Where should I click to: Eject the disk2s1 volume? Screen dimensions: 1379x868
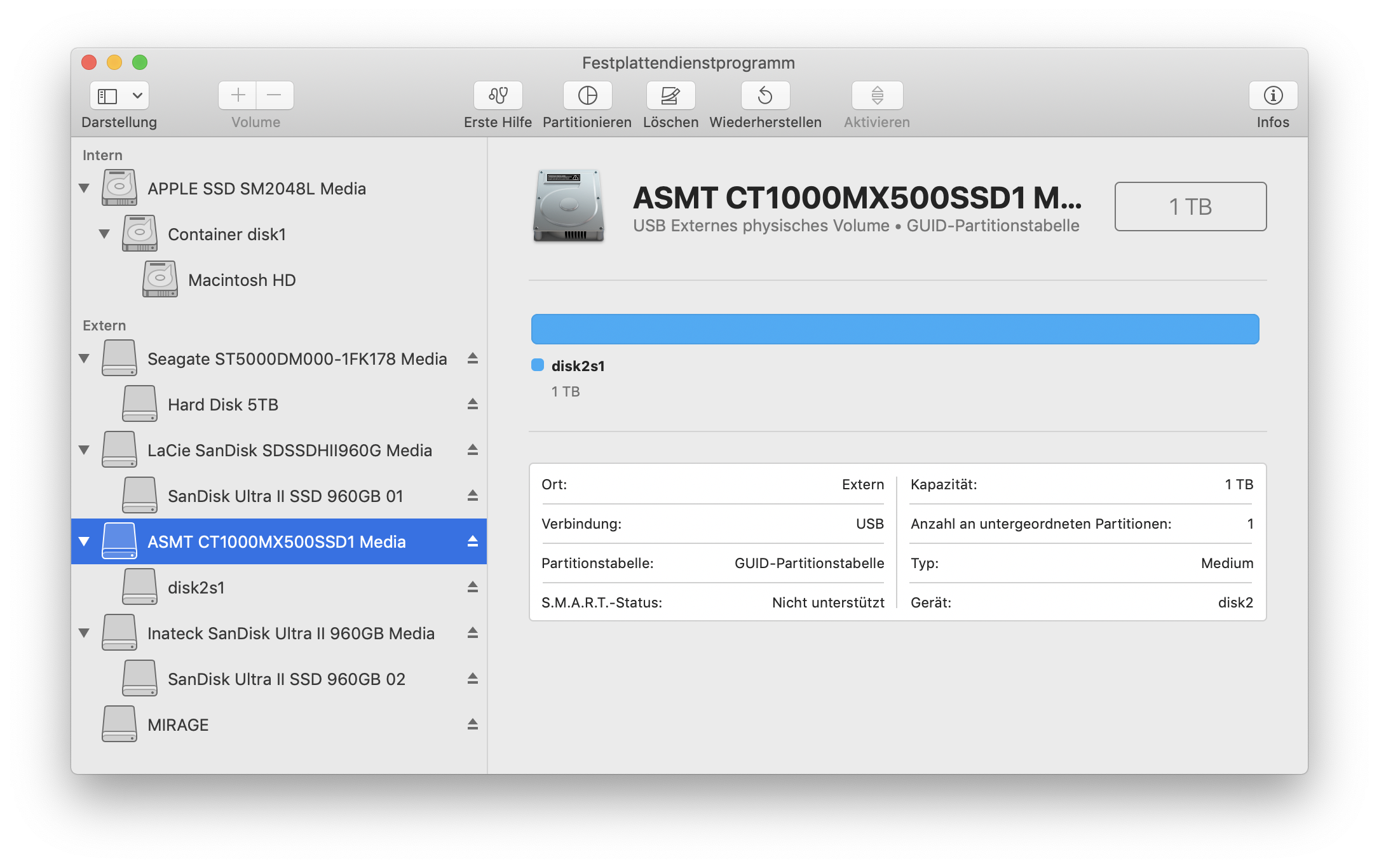coord(472,587)
